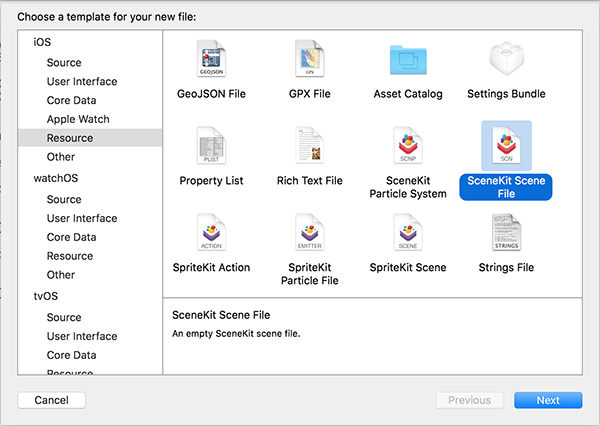Viewport: 600px width, 426px height.
Task: Click the highlighted SceneKit Scene File SCN icon
Action: tap(506, 145)
